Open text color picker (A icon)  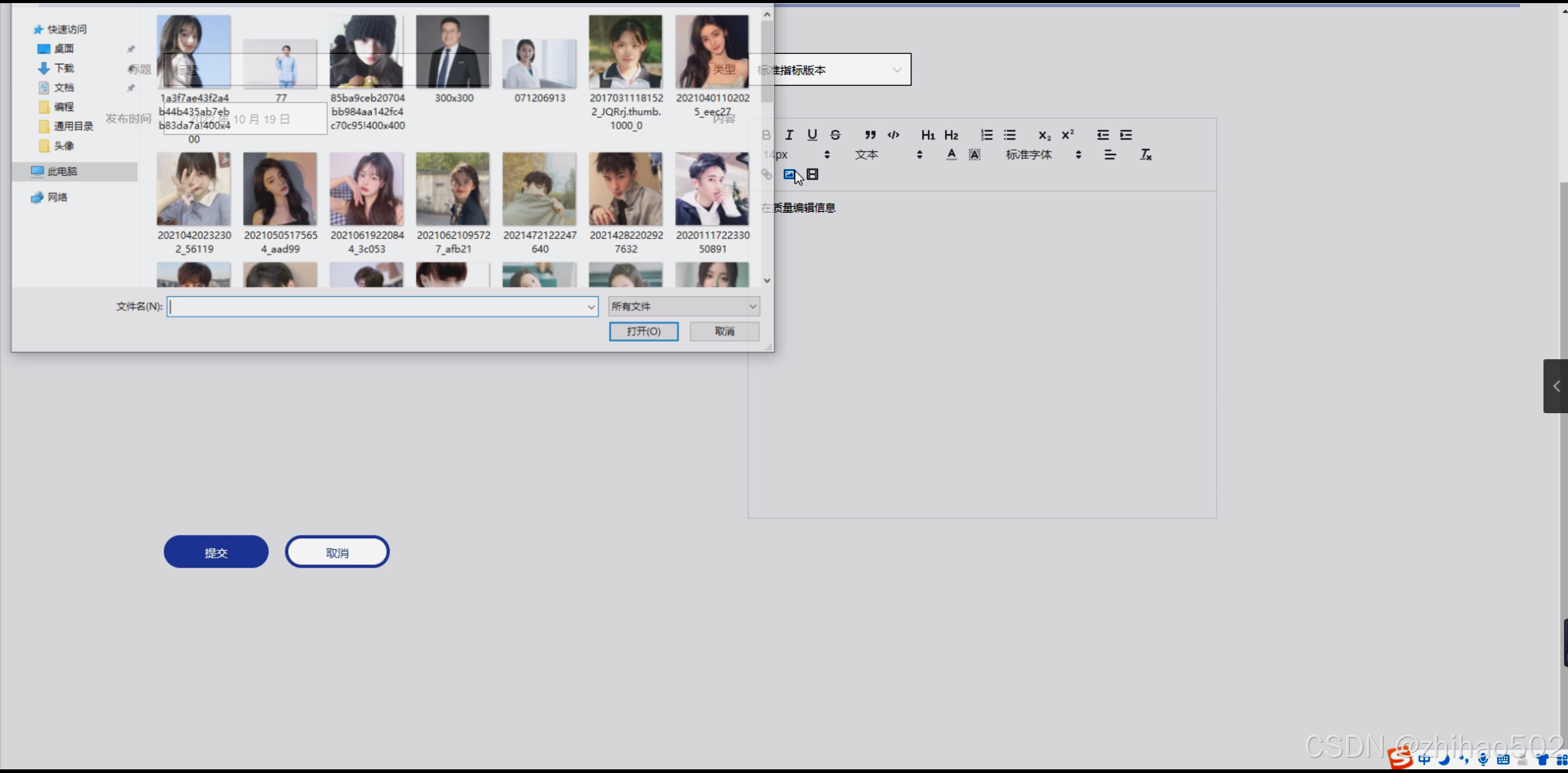point(951,154)
